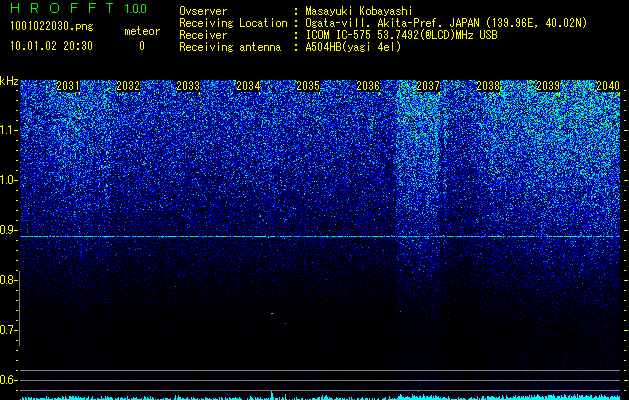Click the 2032 time marker
The height and width of the screenshot is (400, 629).
coord(128,86)
